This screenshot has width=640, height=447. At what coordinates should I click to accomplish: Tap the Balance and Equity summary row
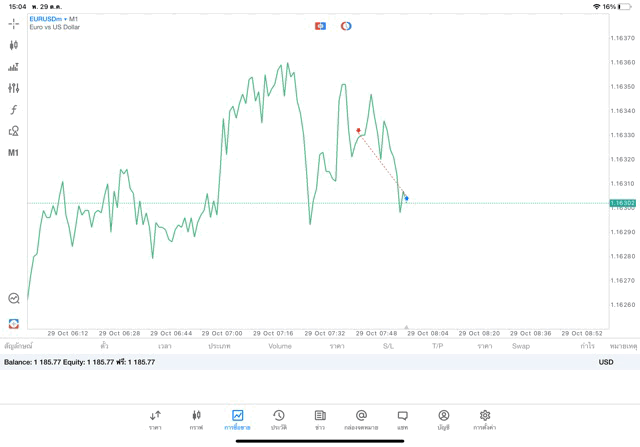[x=80, y=362]
